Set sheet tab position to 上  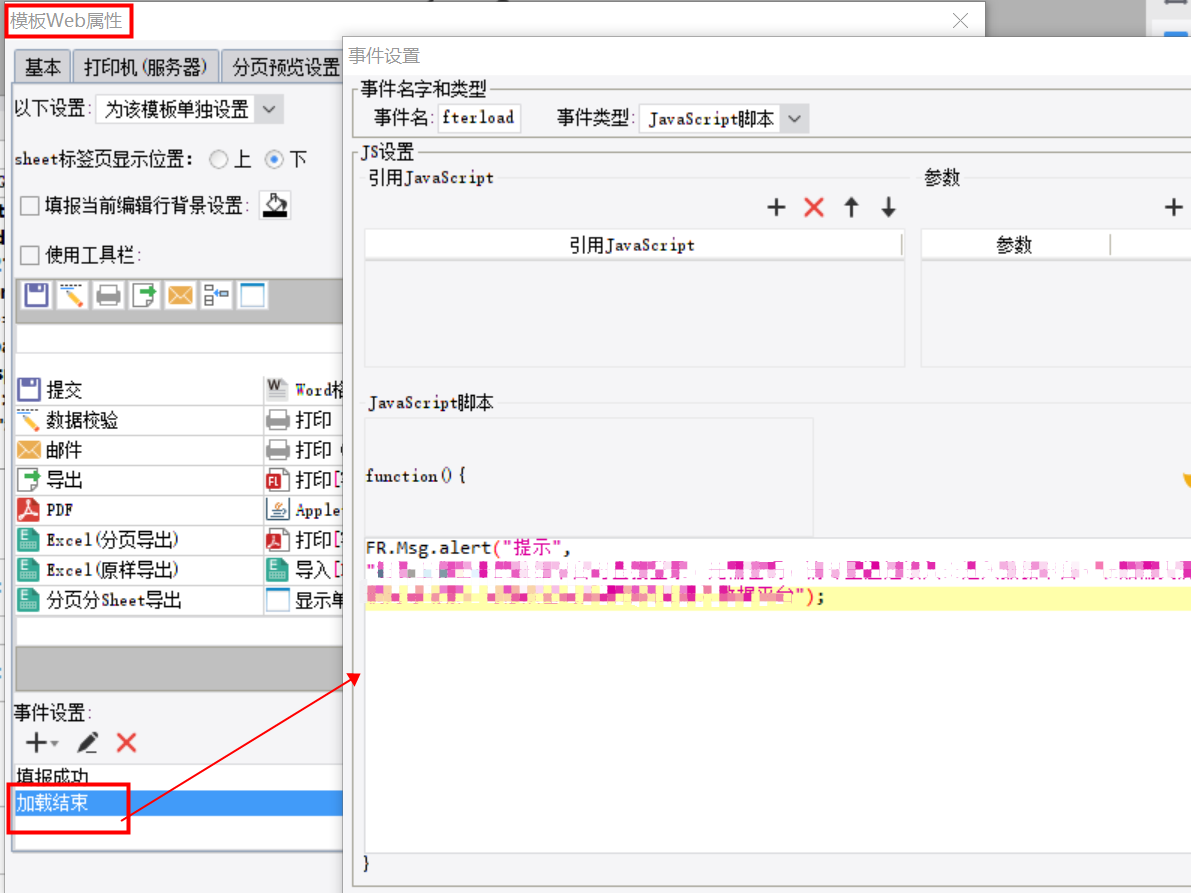click(219, 159)
